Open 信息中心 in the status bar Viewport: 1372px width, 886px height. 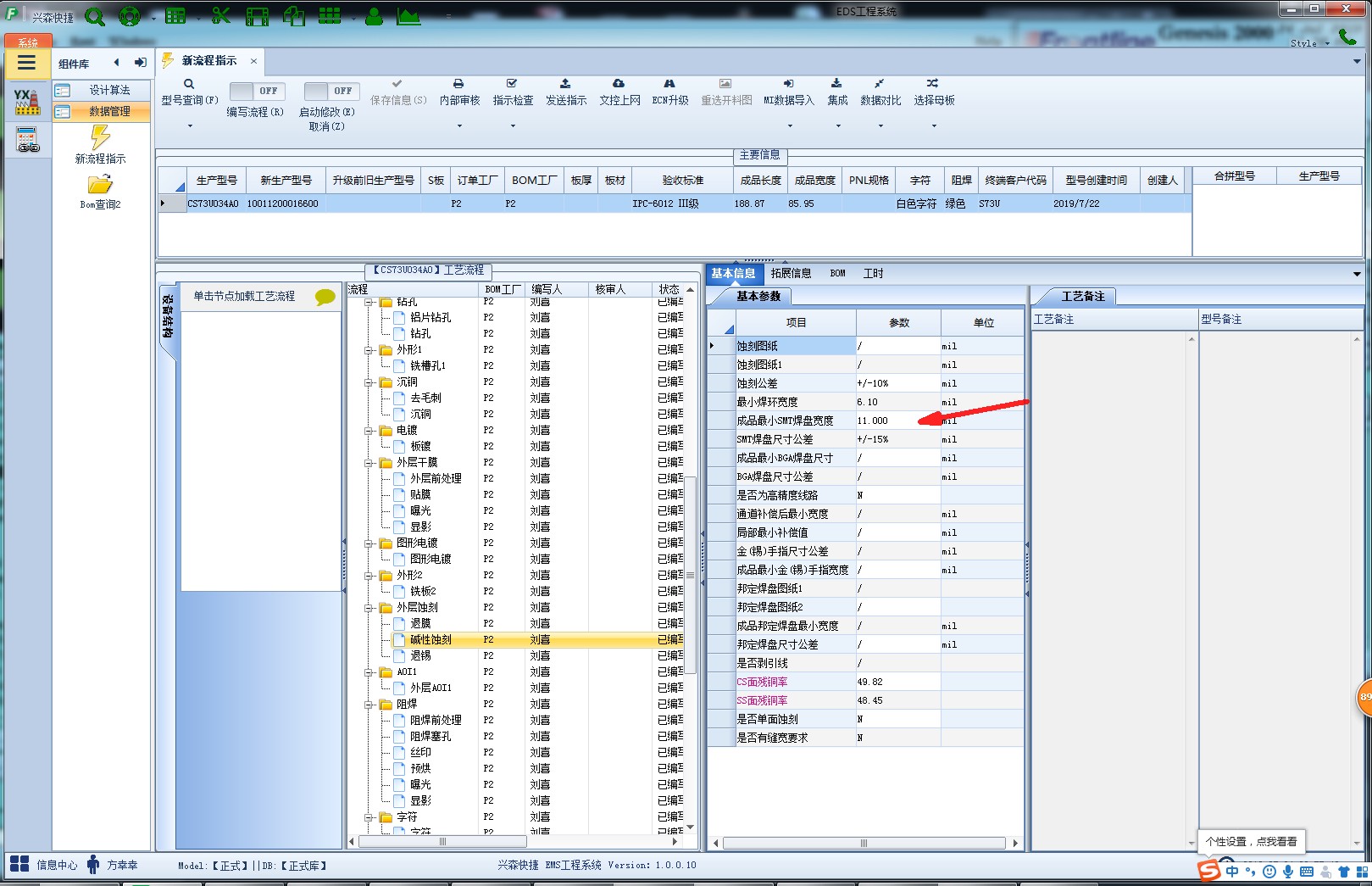(x=43, y=865)
